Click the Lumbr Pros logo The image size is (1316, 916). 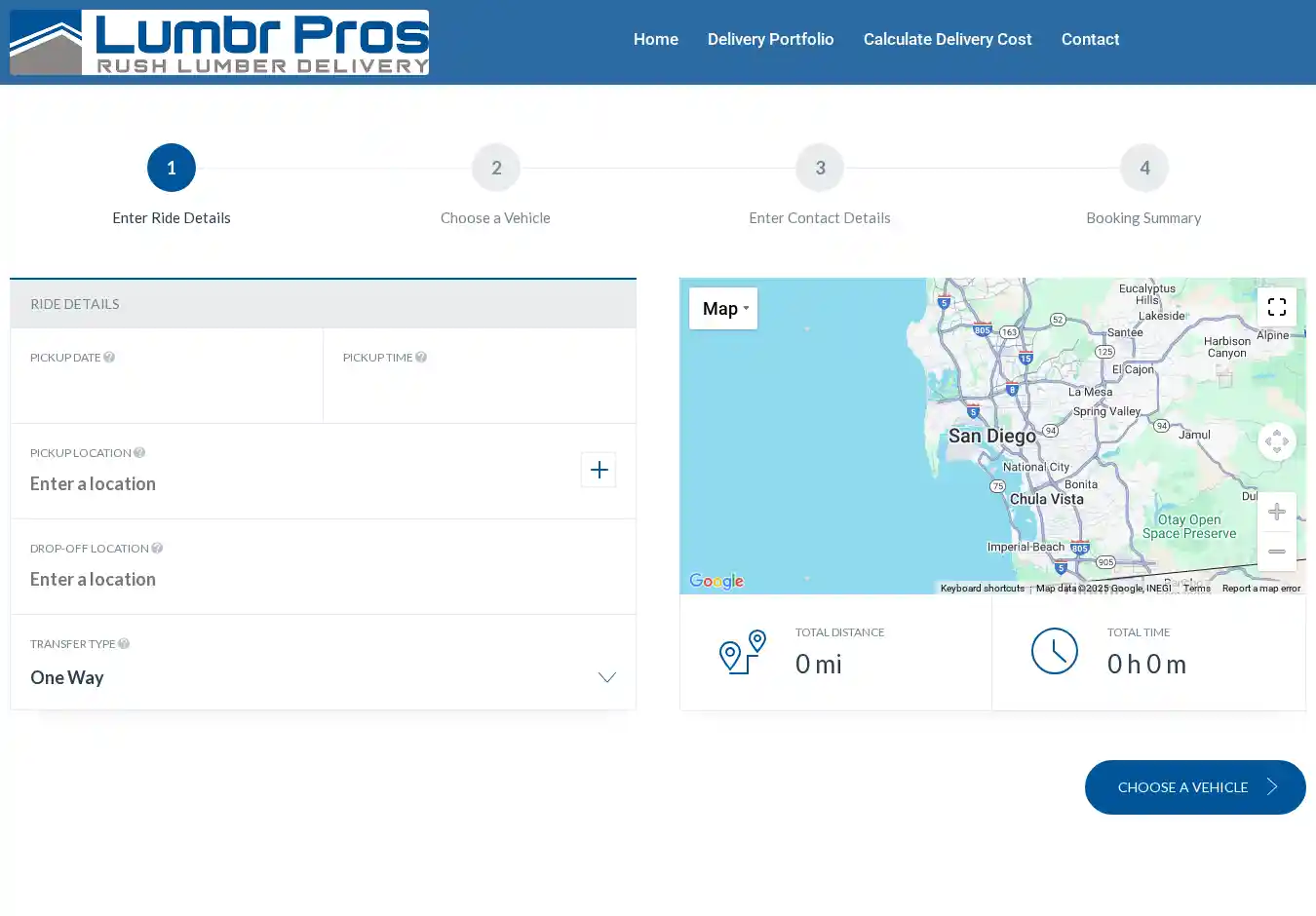(x=219, y=43)
